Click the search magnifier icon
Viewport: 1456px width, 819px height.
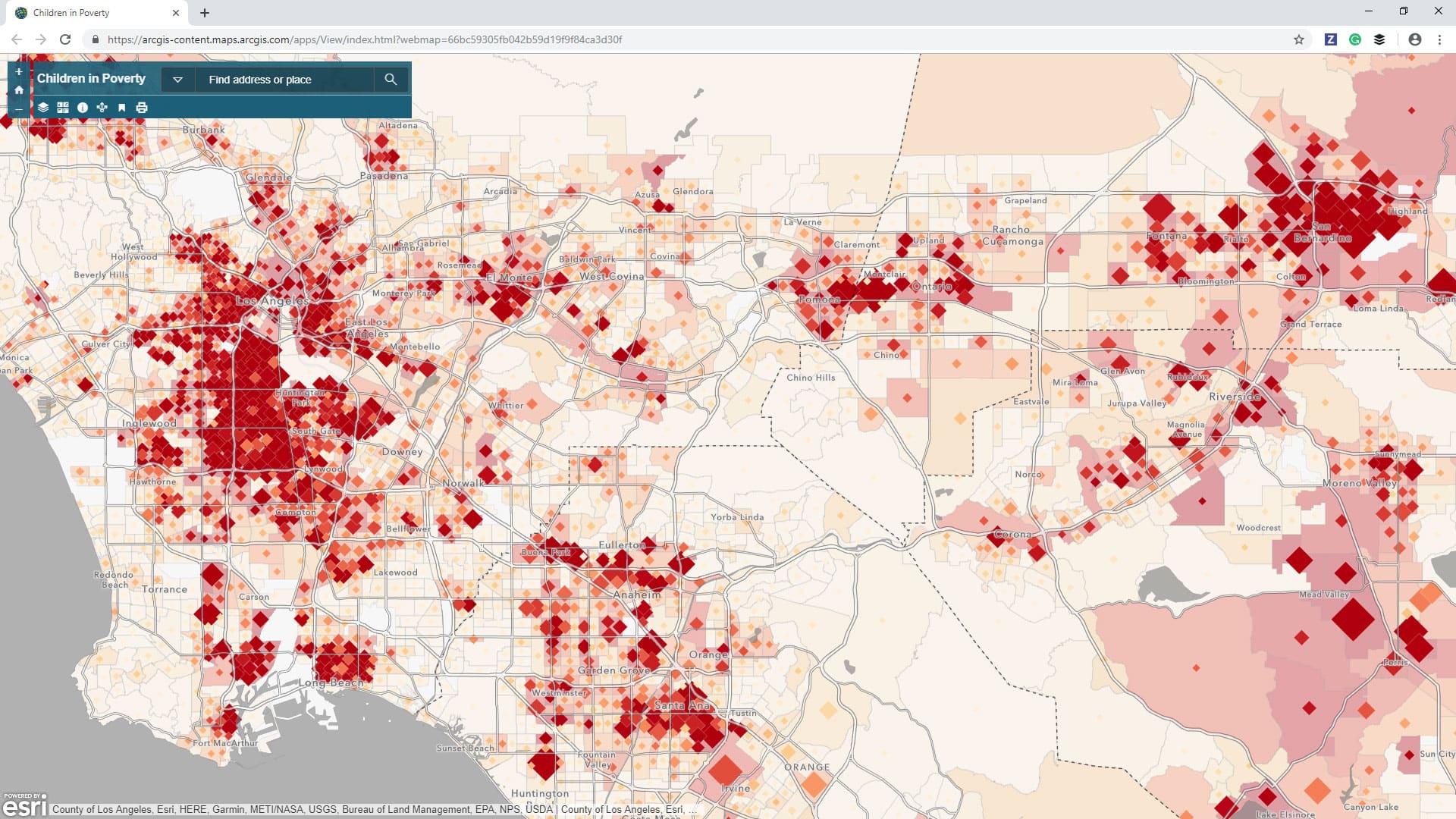coord(391,79)
